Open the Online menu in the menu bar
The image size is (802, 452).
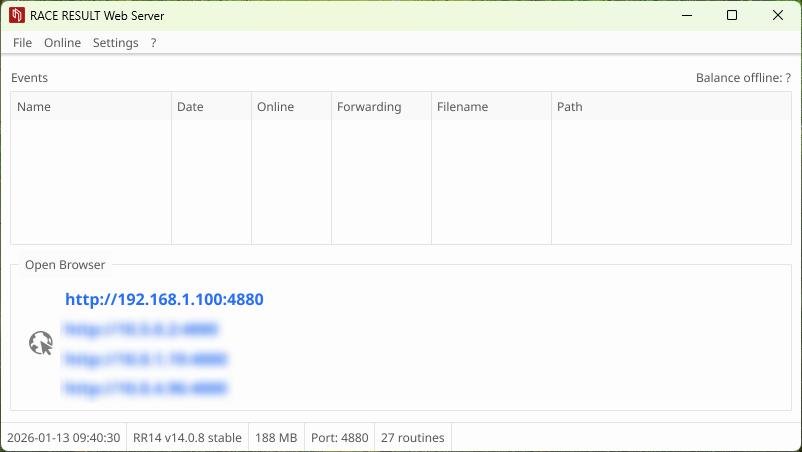tap(62, 43)
